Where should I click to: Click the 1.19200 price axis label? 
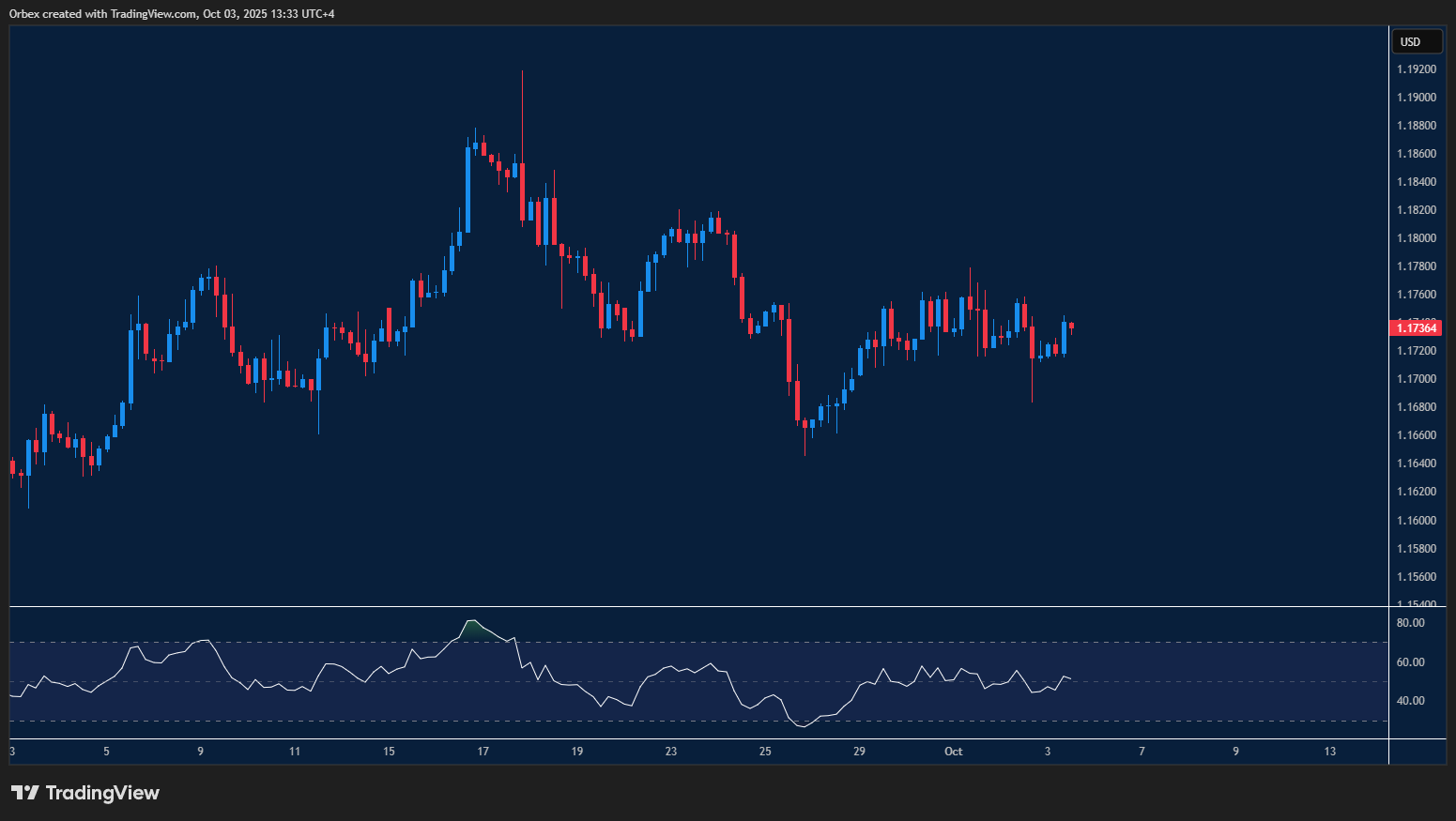pos(1416,69)
